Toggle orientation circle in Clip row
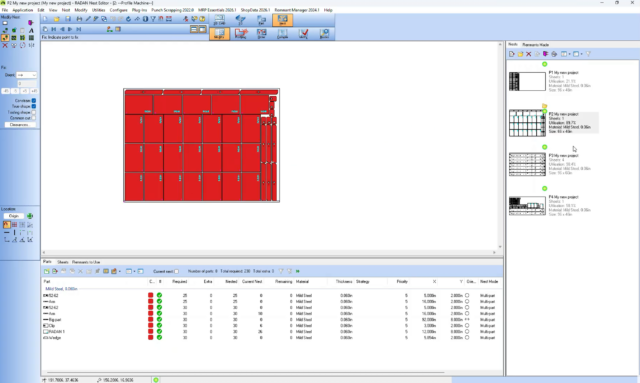The width and height of the screenshot is (640, 383). coord(467,326)
